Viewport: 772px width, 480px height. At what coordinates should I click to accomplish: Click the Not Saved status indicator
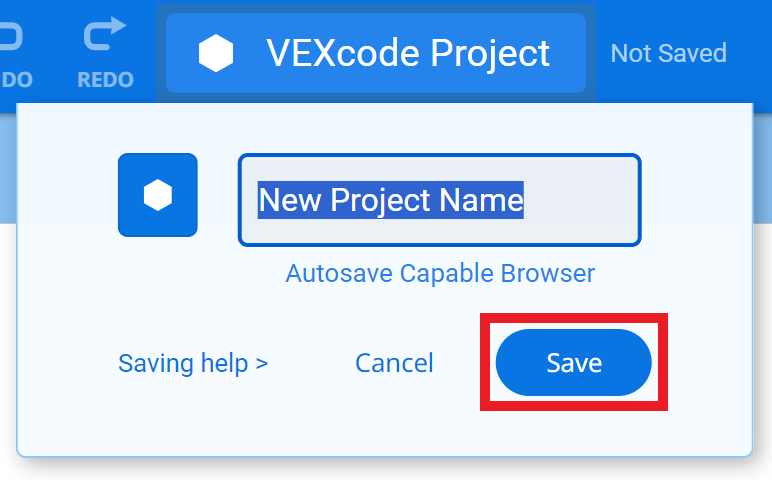coord(668,53)
